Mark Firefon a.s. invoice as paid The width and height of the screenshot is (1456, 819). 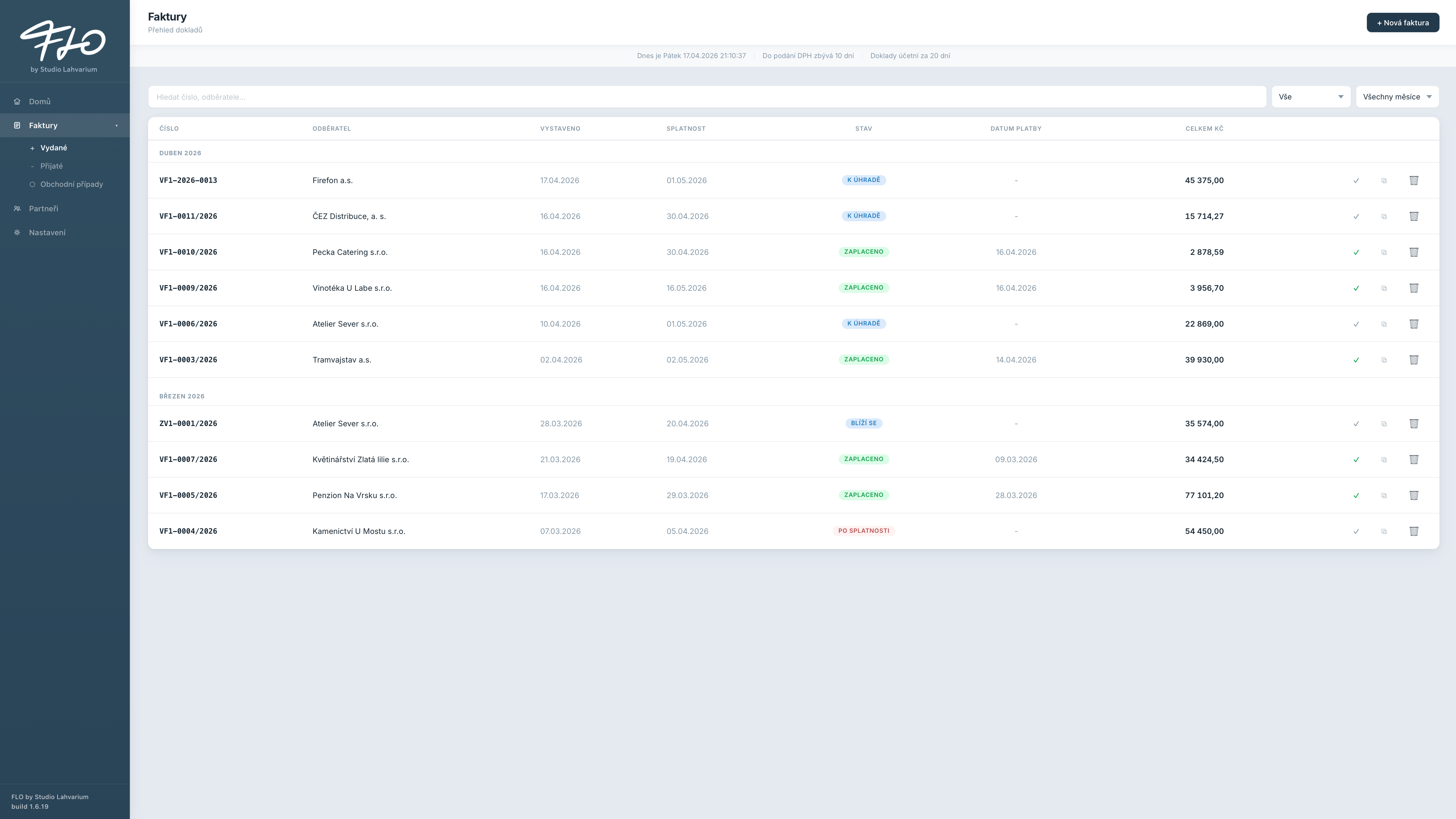click(x=1356, y=181)
